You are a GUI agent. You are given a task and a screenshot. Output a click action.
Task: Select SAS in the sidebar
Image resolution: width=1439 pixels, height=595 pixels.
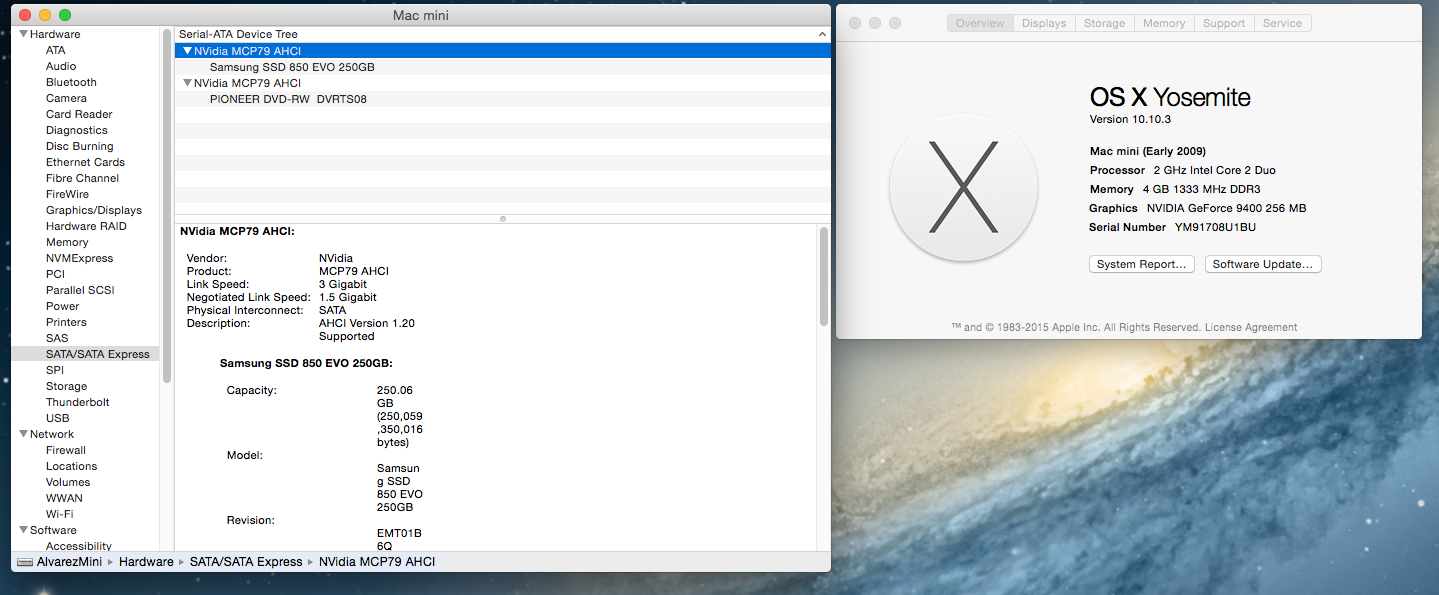point(57,338)
